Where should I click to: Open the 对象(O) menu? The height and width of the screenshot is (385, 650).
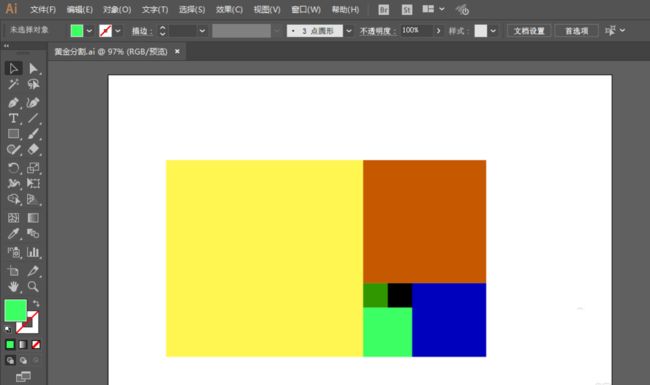117,10
